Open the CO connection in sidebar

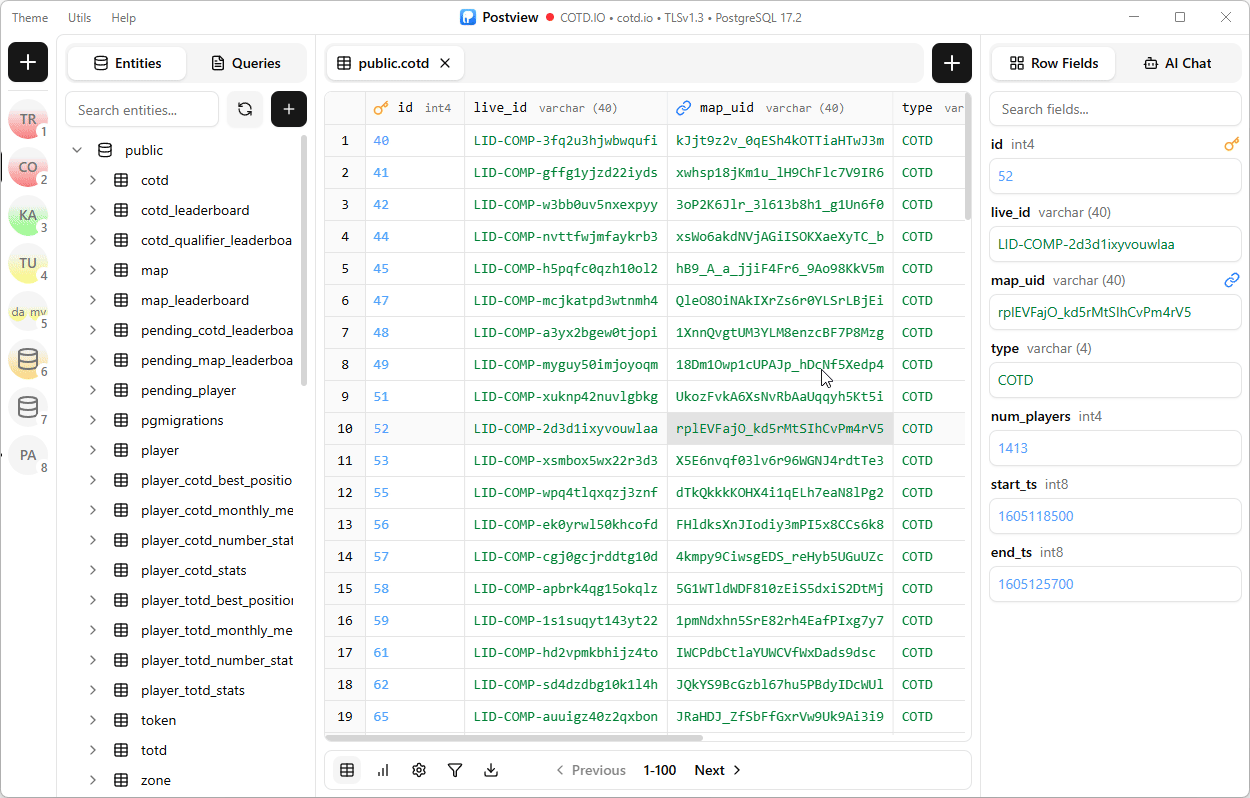click(28, 168)
